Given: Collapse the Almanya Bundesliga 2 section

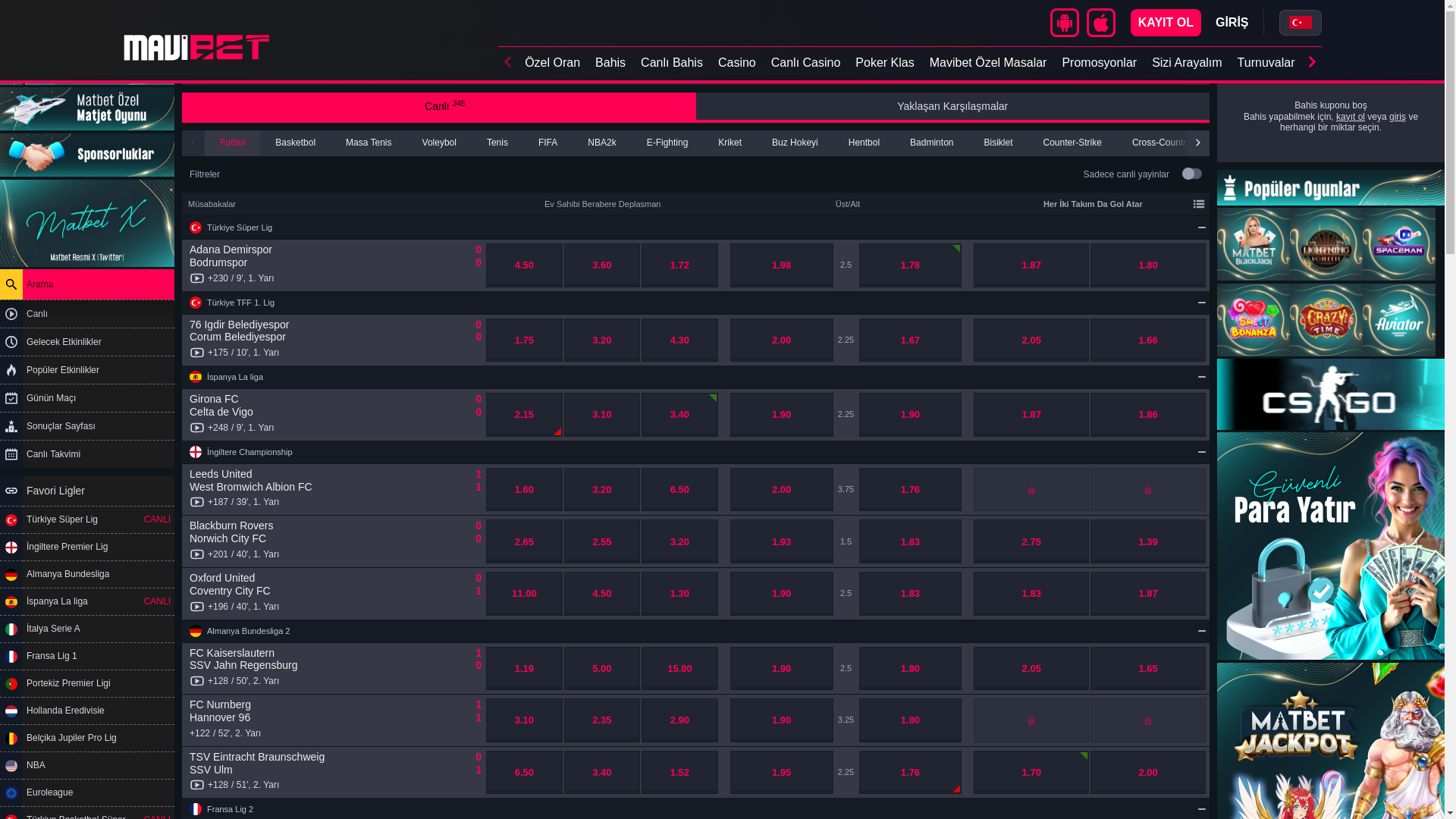Looking at the screenshot, I should [x=1201, y=631].
